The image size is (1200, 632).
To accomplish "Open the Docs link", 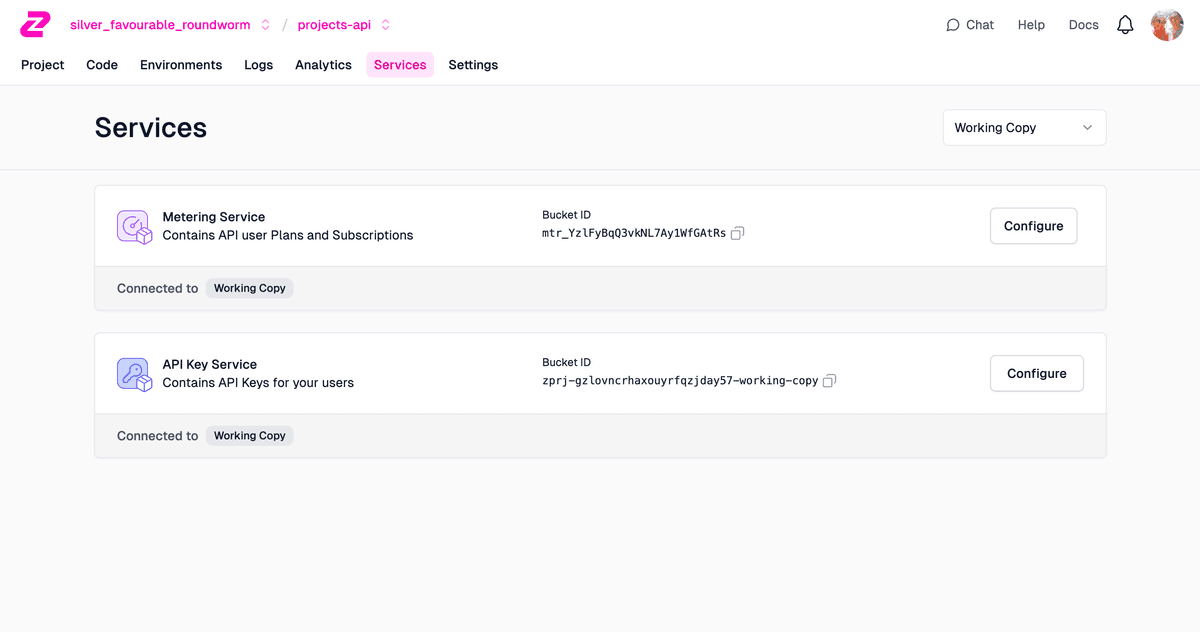I will tap(1083, 25).
